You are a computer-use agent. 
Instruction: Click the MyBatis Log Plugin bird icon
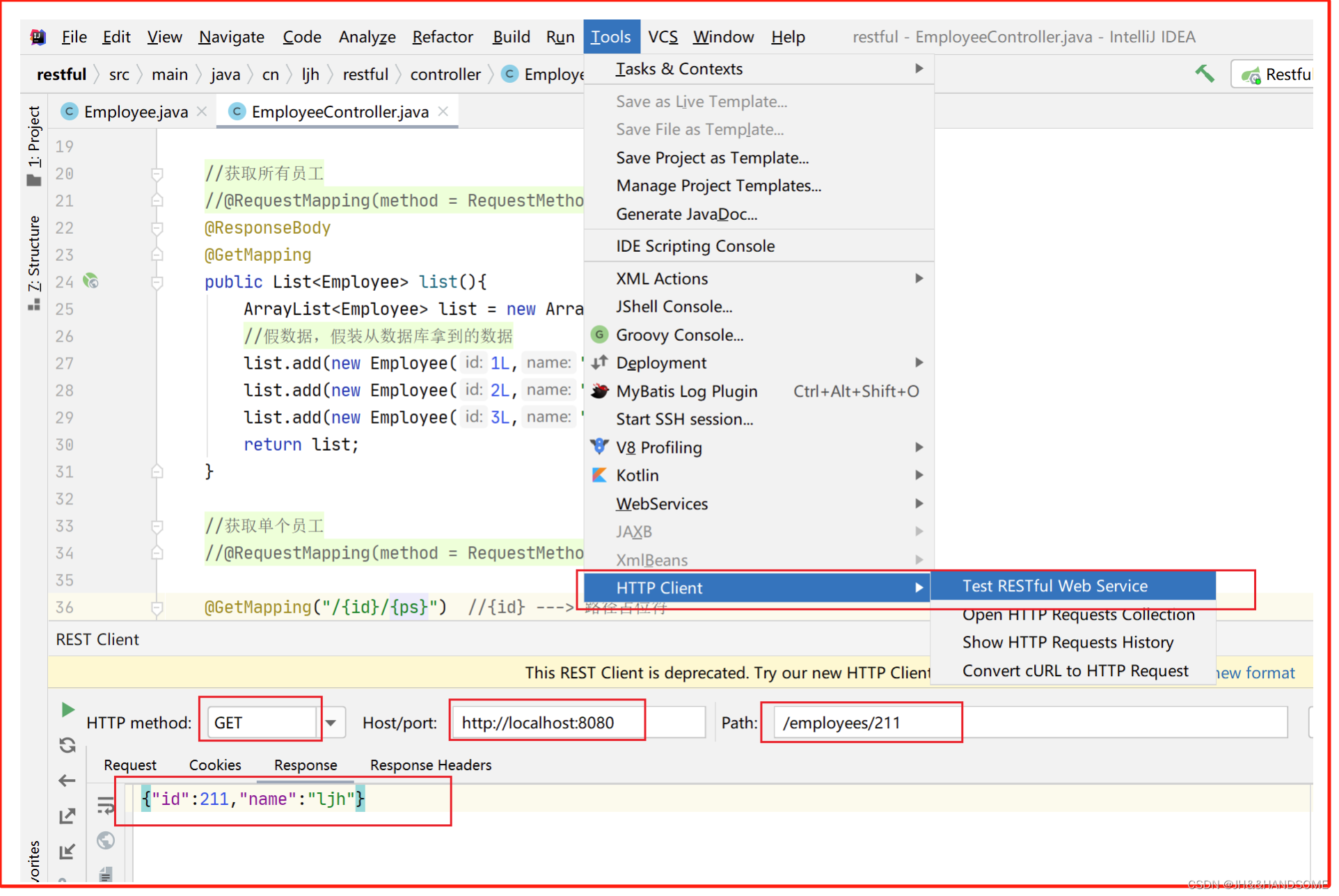pyautogui.click(x=599, y=391)
